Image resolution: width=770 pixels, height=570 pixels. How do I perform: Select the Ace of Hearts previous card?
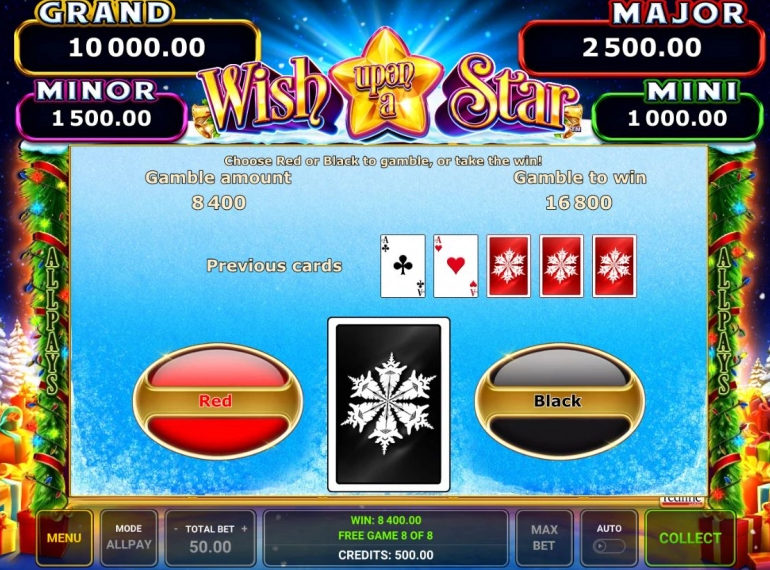(456, 266)
